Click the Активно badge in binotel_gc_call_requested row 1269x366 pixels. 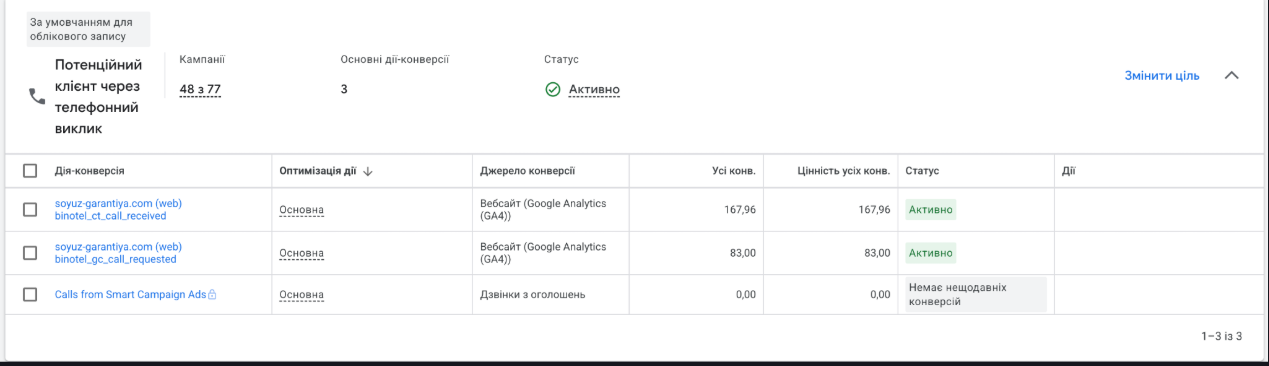(931, 253)
